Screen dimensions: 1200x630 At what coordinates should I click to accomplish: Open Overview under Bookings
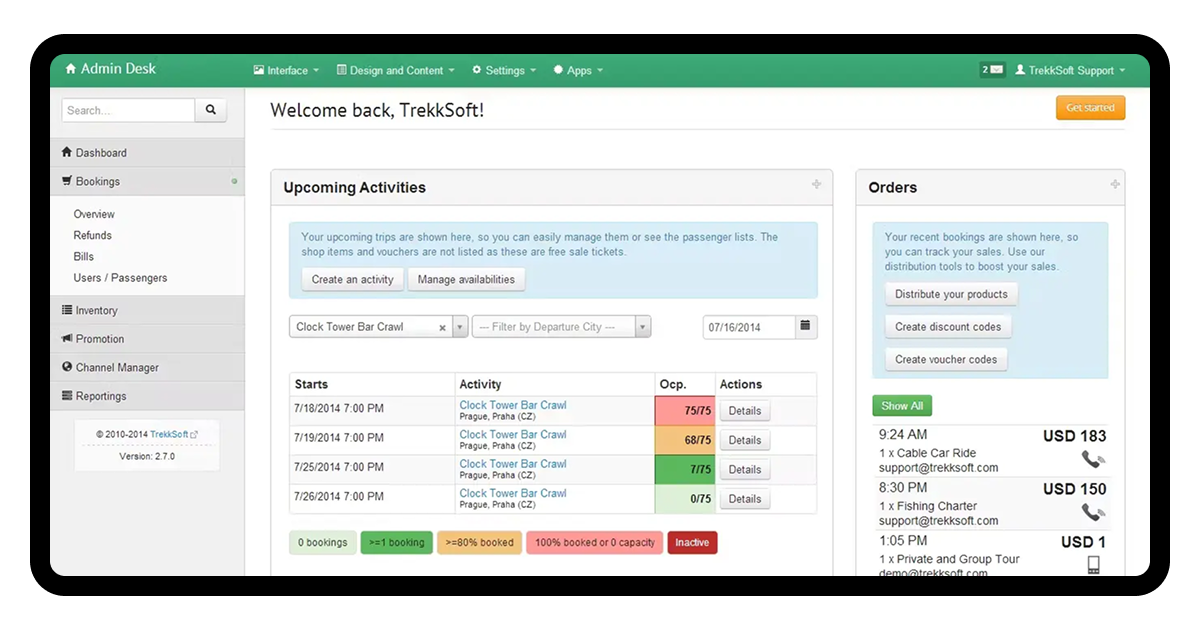pyautogui.click(x=94, y=214)
